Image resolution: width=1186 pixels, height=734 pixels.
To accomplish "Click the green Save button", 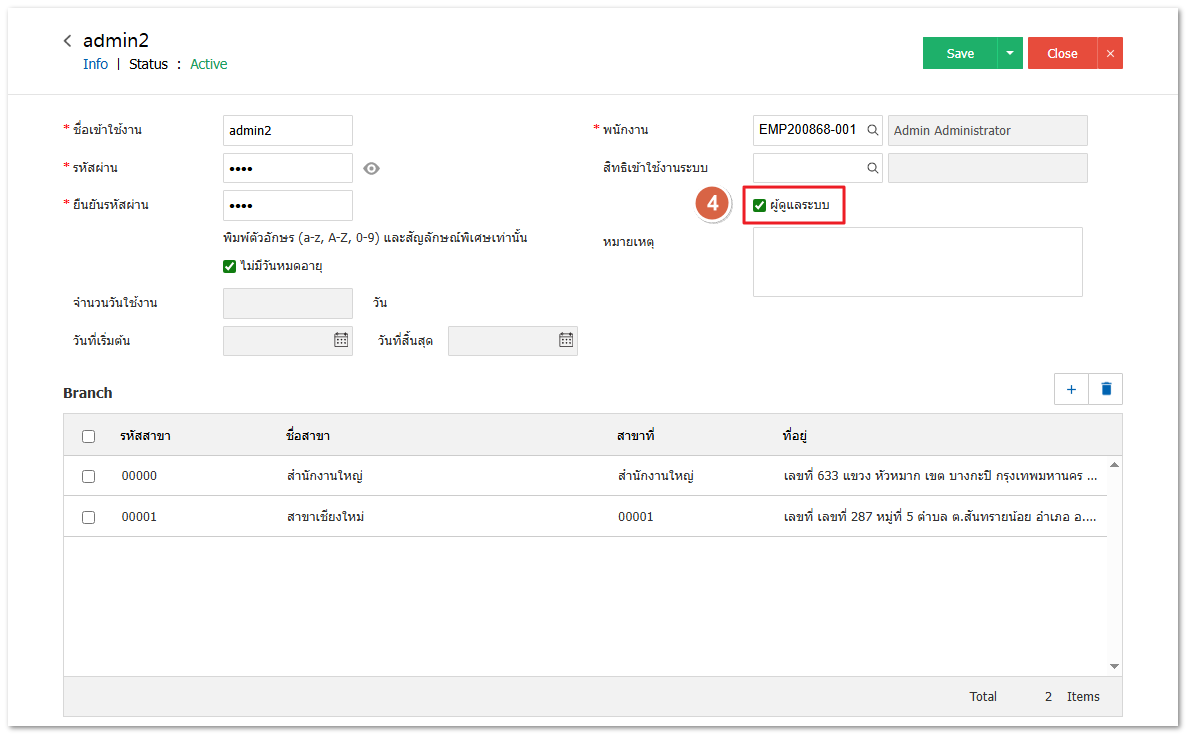I will (x=960, y=54).
